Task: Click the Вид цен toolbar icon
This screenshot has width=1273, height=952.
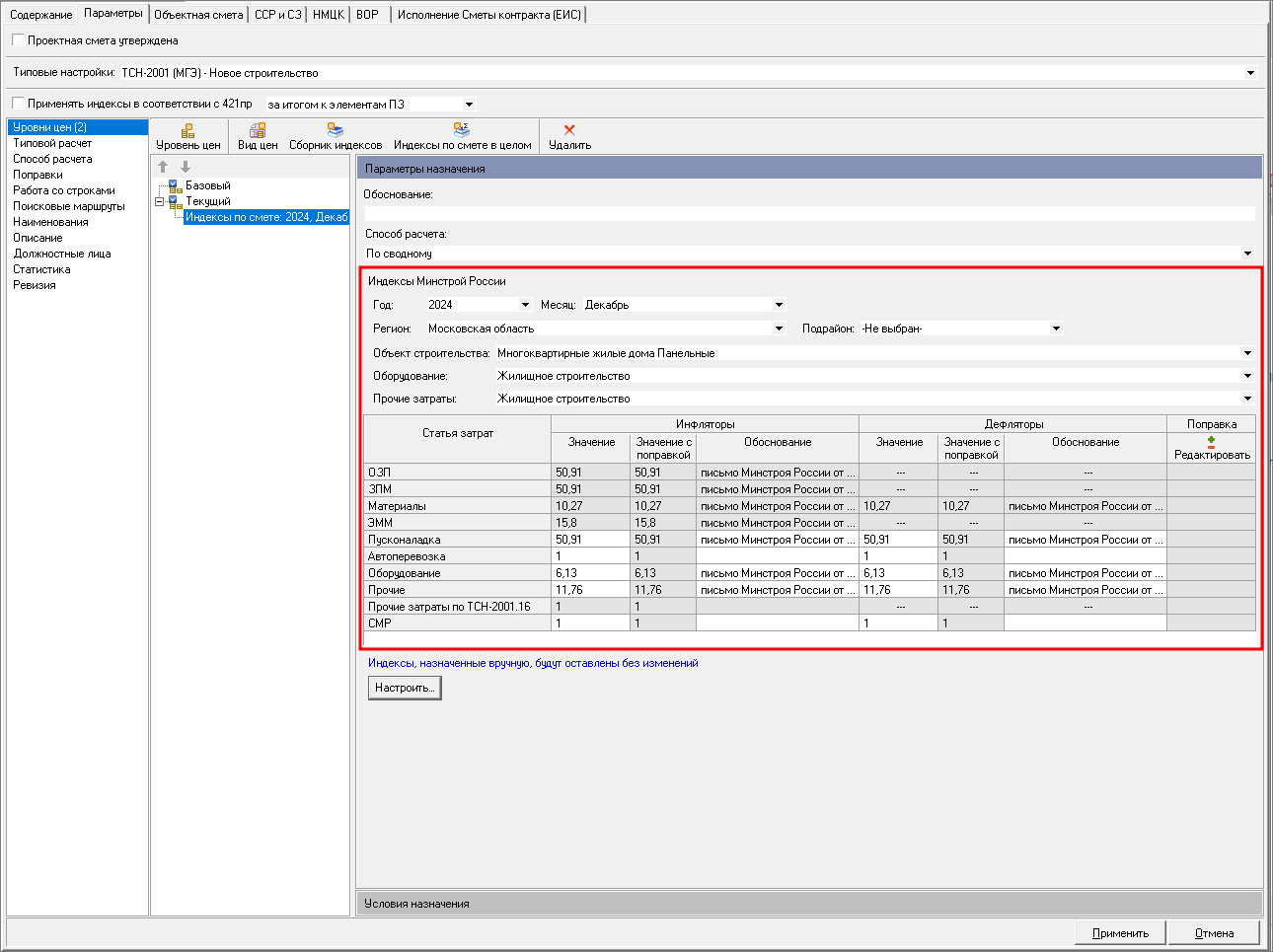Action: [x=258, y=130]
